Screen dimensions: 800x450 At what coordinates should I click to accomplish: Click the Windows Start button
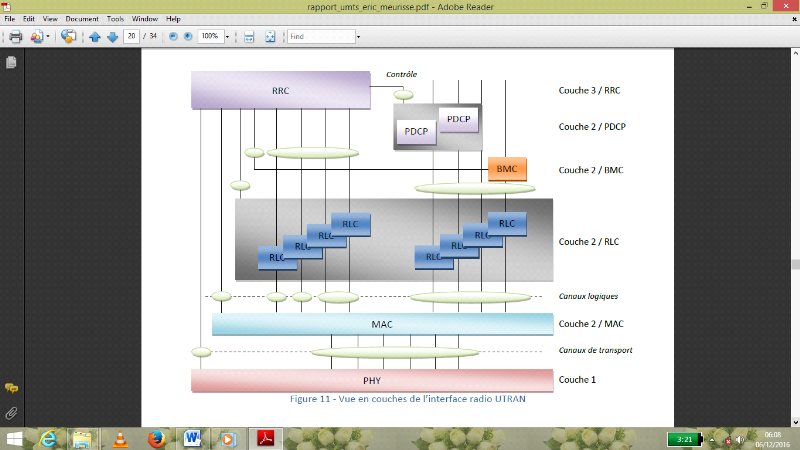(15, 438)
